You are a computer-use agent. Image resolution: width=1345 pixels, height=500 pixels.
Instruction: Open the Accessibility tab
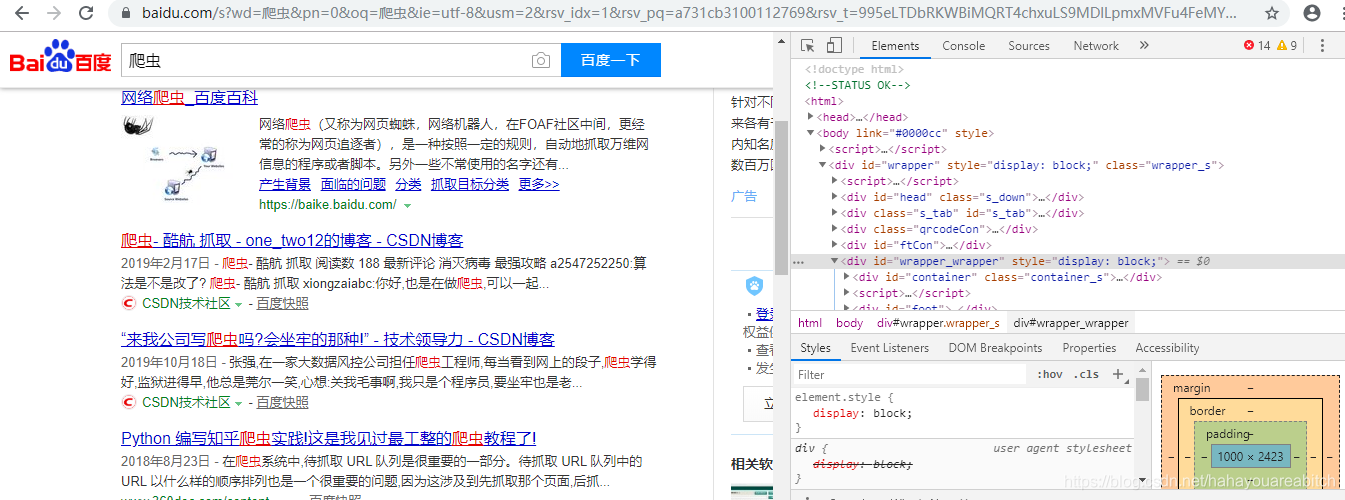pos(1167,348)
